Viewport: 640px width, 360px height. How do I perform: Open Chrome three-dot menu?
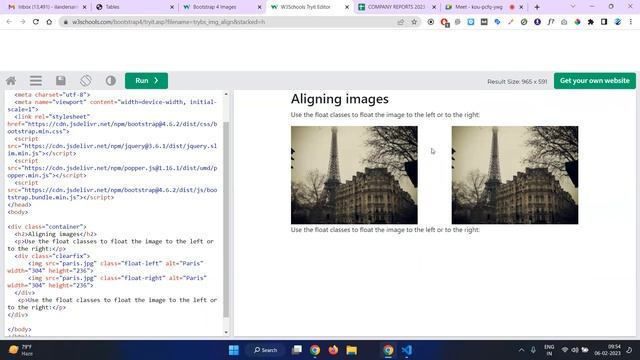(x=631, y=22)
